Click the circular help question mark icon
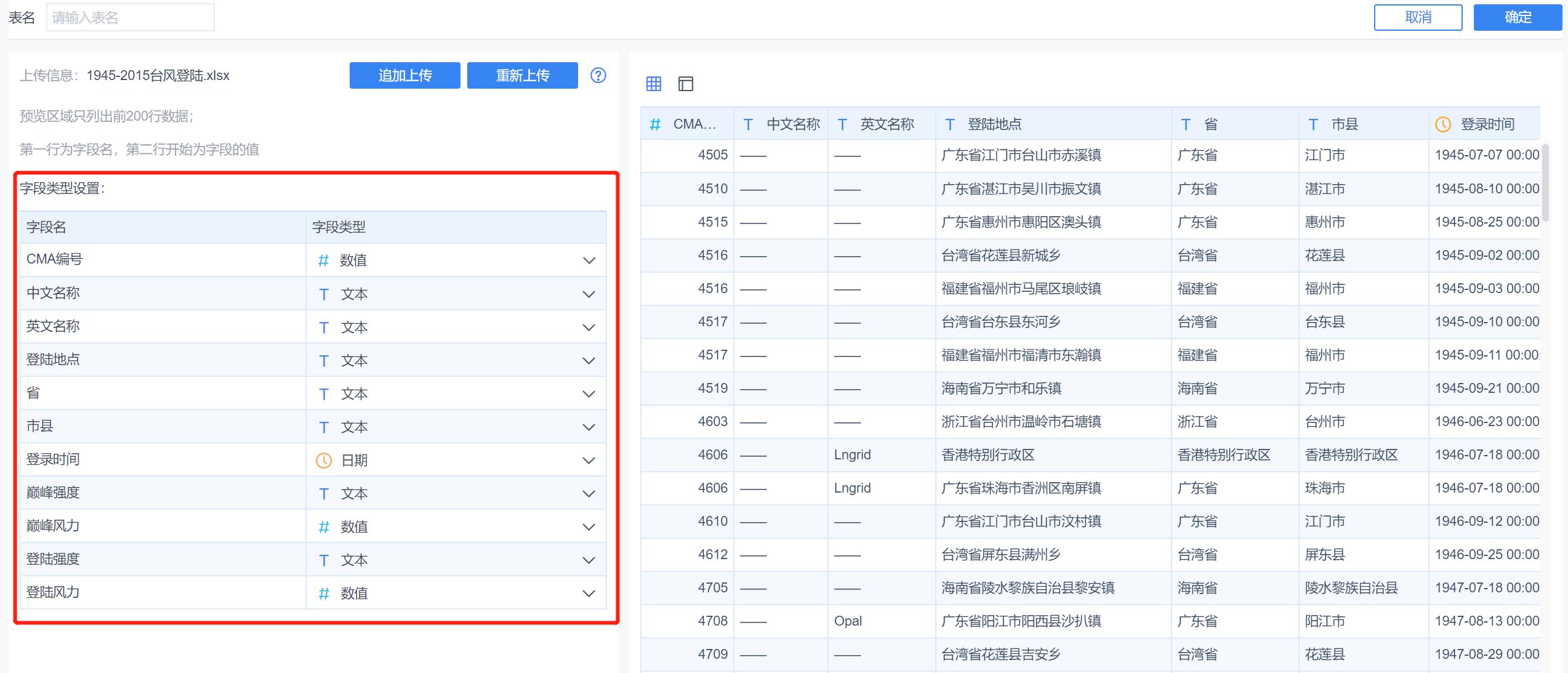The width and height of the screenshot is (1568, 673). point(597,75)
